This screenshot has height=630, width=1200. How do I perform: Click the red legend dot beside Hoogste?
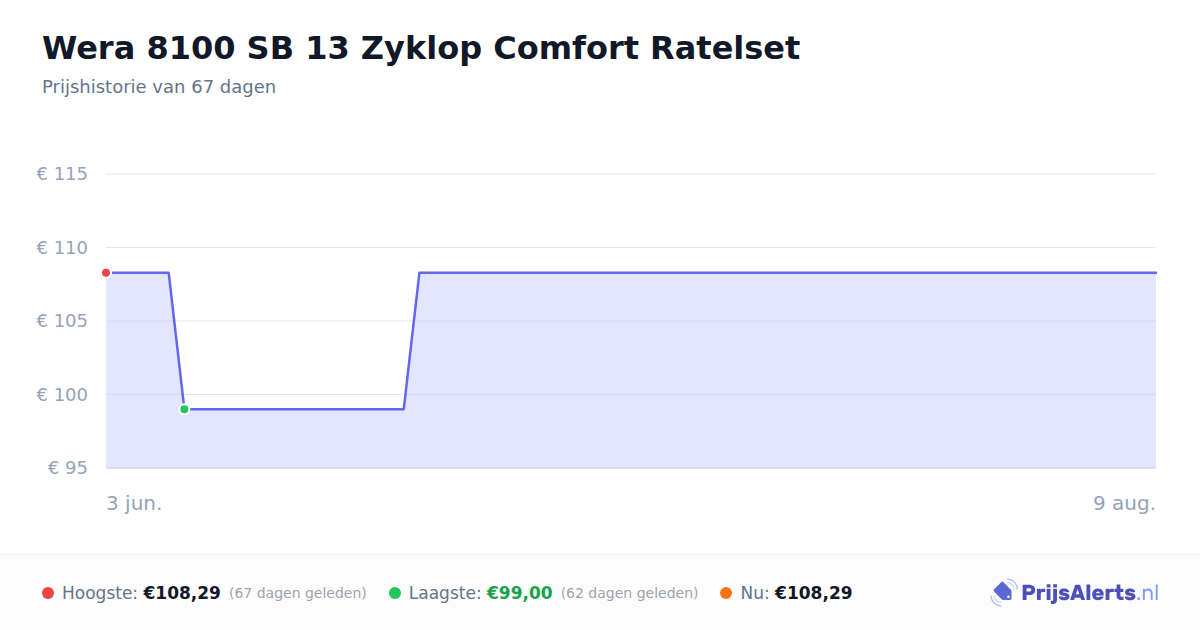(48, 593)
